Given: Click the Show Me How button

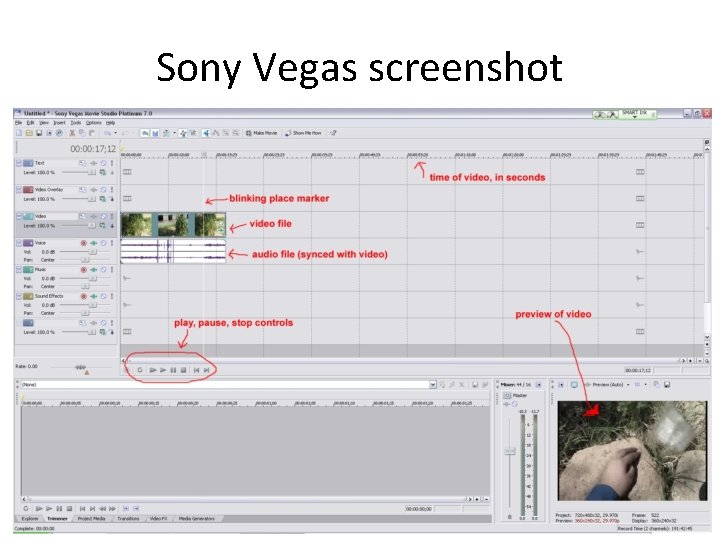Looking at the screenshot, I should pos(303,133).
